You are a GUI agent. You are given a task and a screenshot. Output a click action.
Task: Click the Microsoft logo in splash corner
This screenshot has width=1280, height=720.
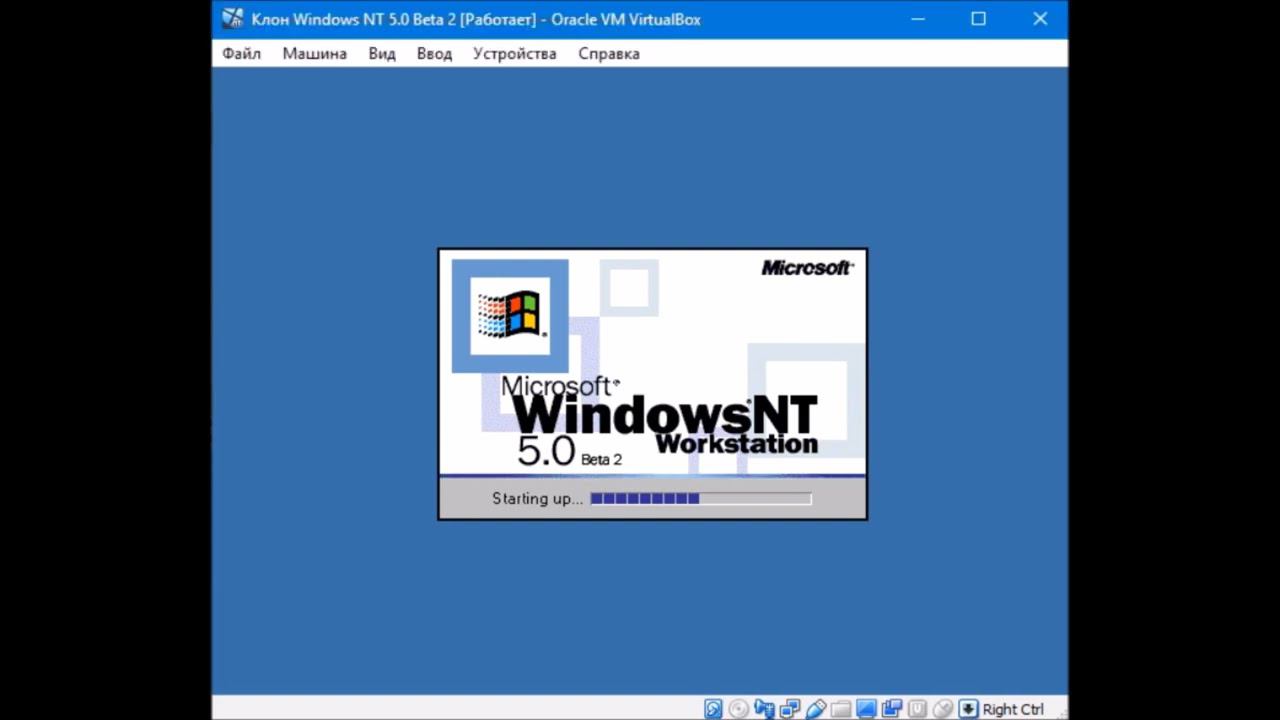pos(807,268)
